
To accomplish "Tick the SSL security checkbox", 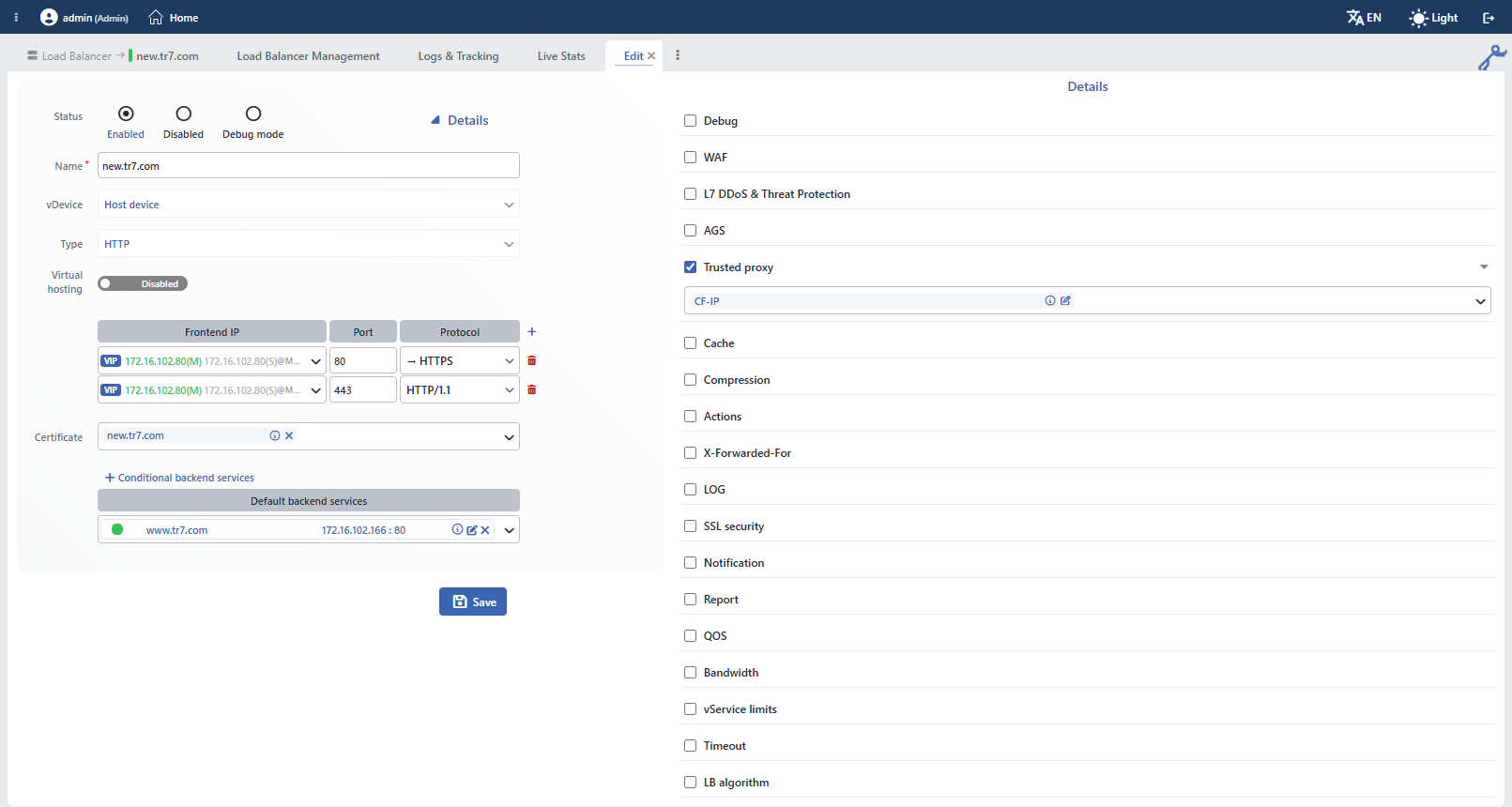I will 691,526.
